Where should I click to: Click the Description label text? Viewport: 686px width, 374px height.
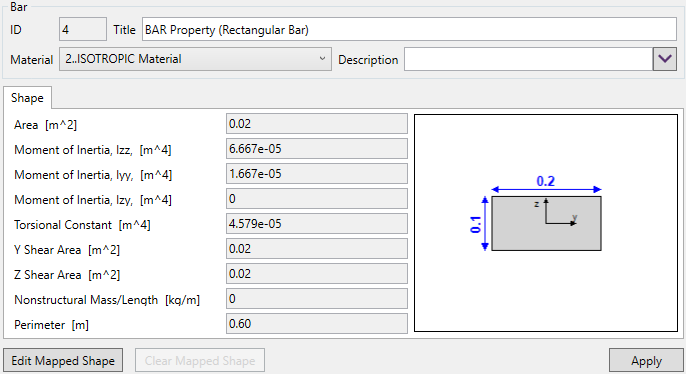point(368,59)
